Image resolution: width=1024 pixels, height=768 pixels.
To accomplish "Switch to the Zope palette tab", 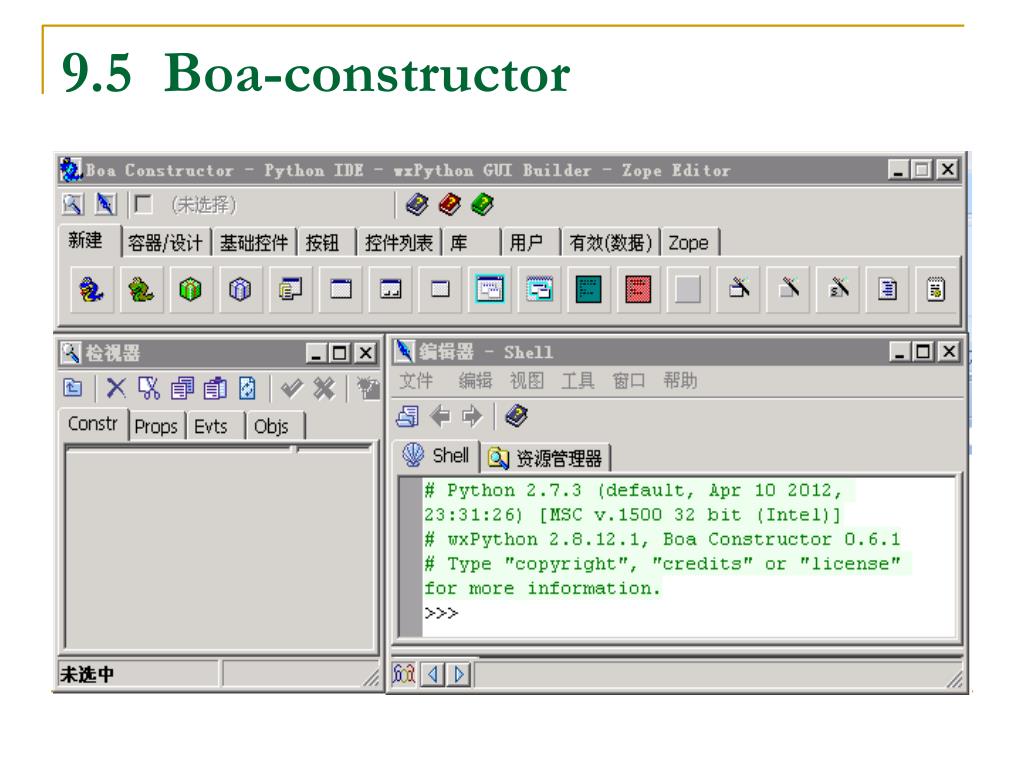I will click(688, 243).
